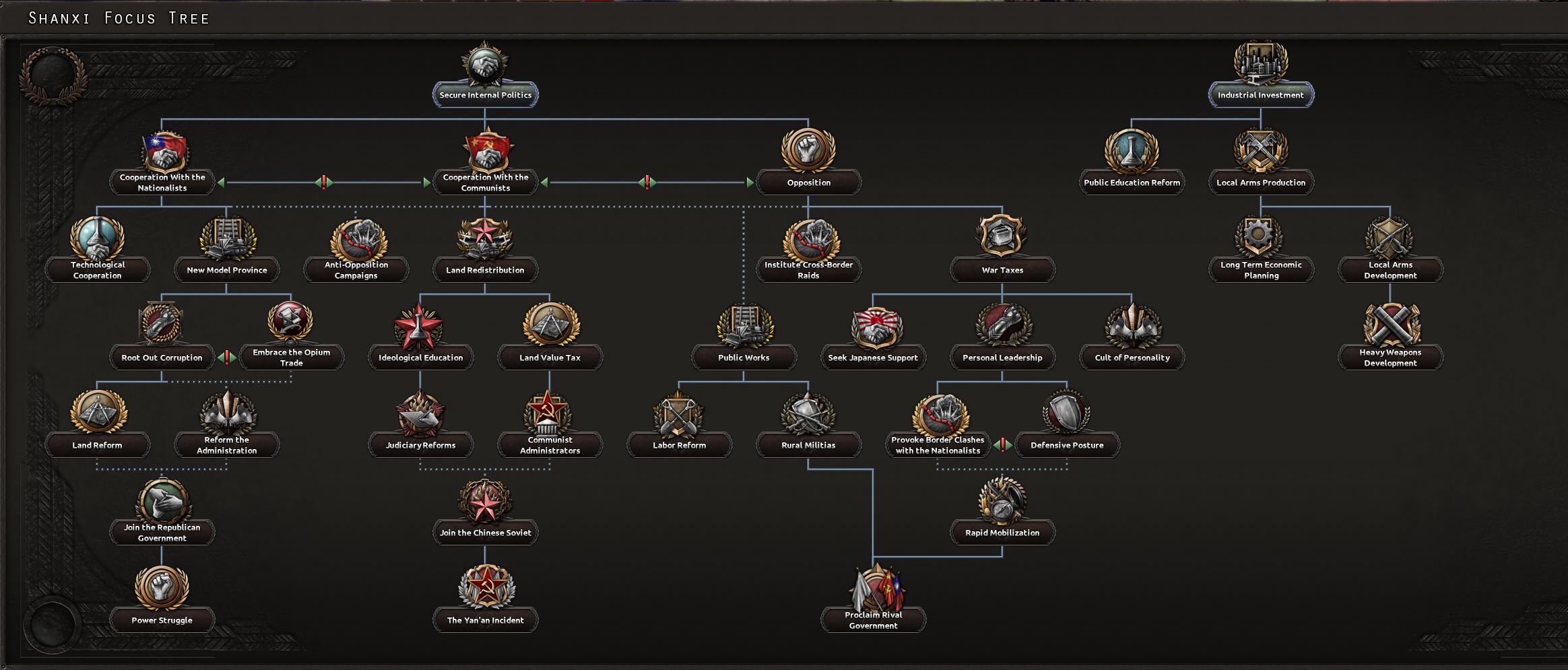The width and height of the screenshot is (1568, 670).
Task: Open the Public Education Reform flask icon
Action: pos(1132,151)
